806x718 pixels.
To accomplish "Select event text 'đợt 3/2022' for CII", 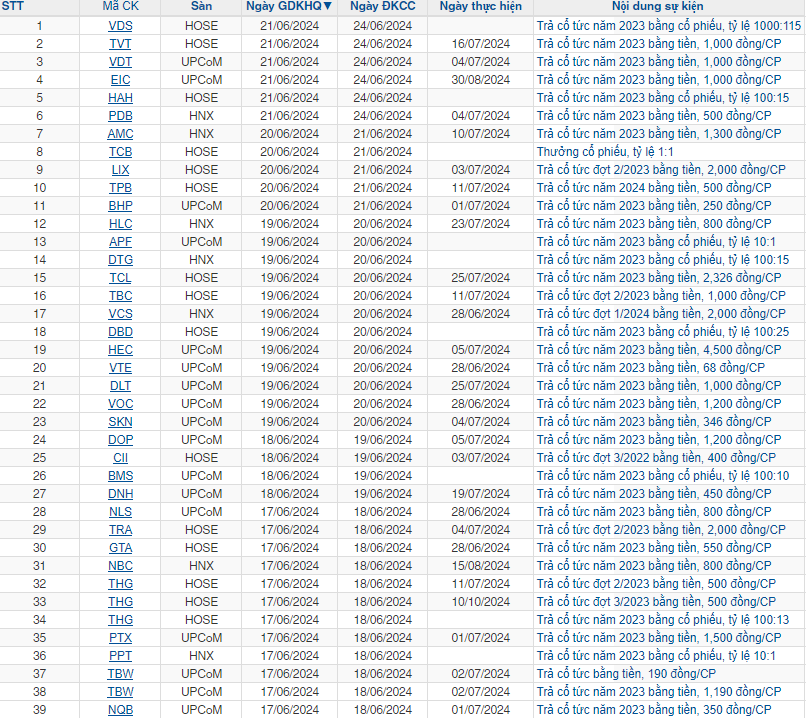I will click(622, 457).
